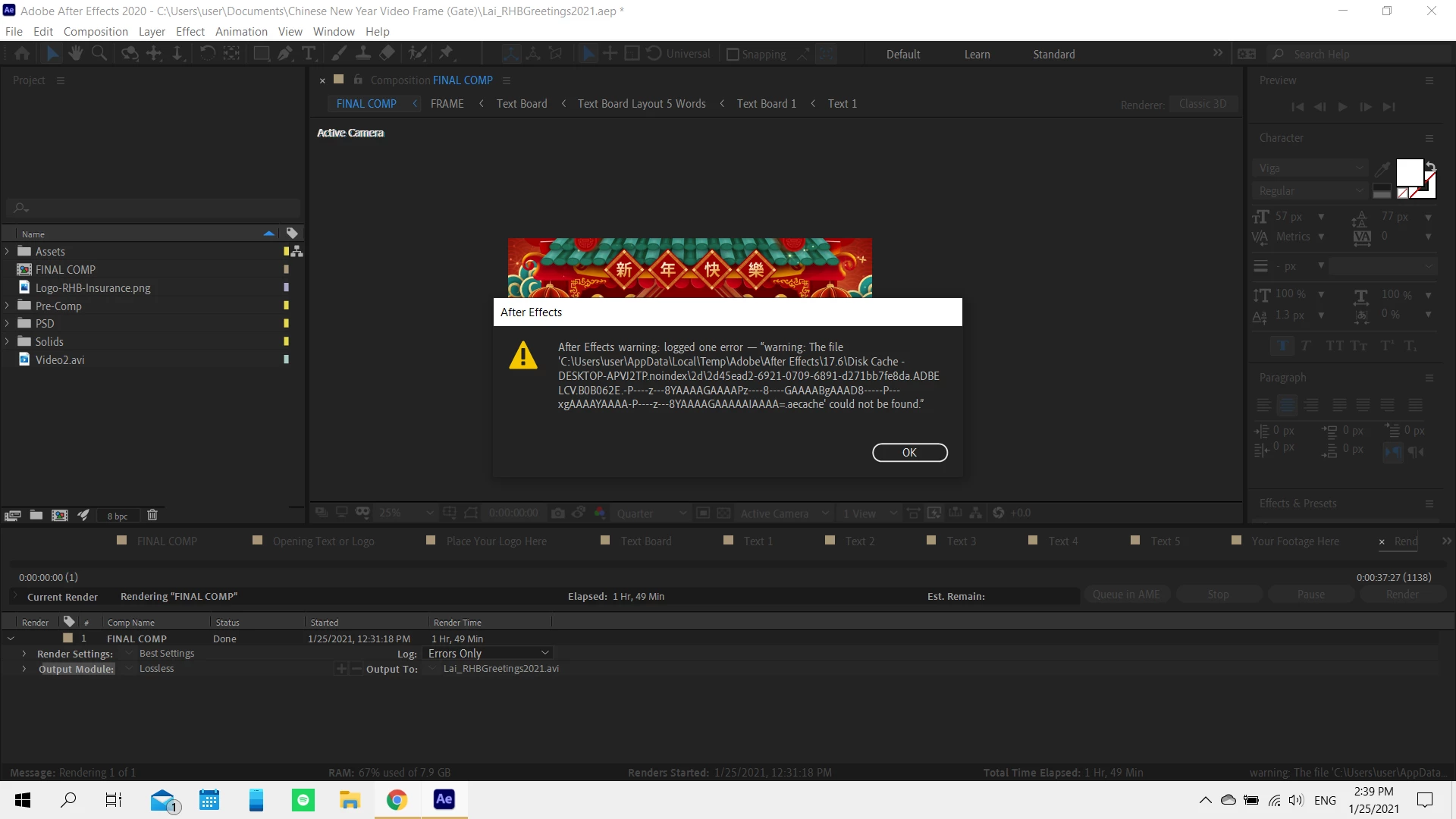Open the Composition menu
1456x819 pixels.
click(96, 31)
